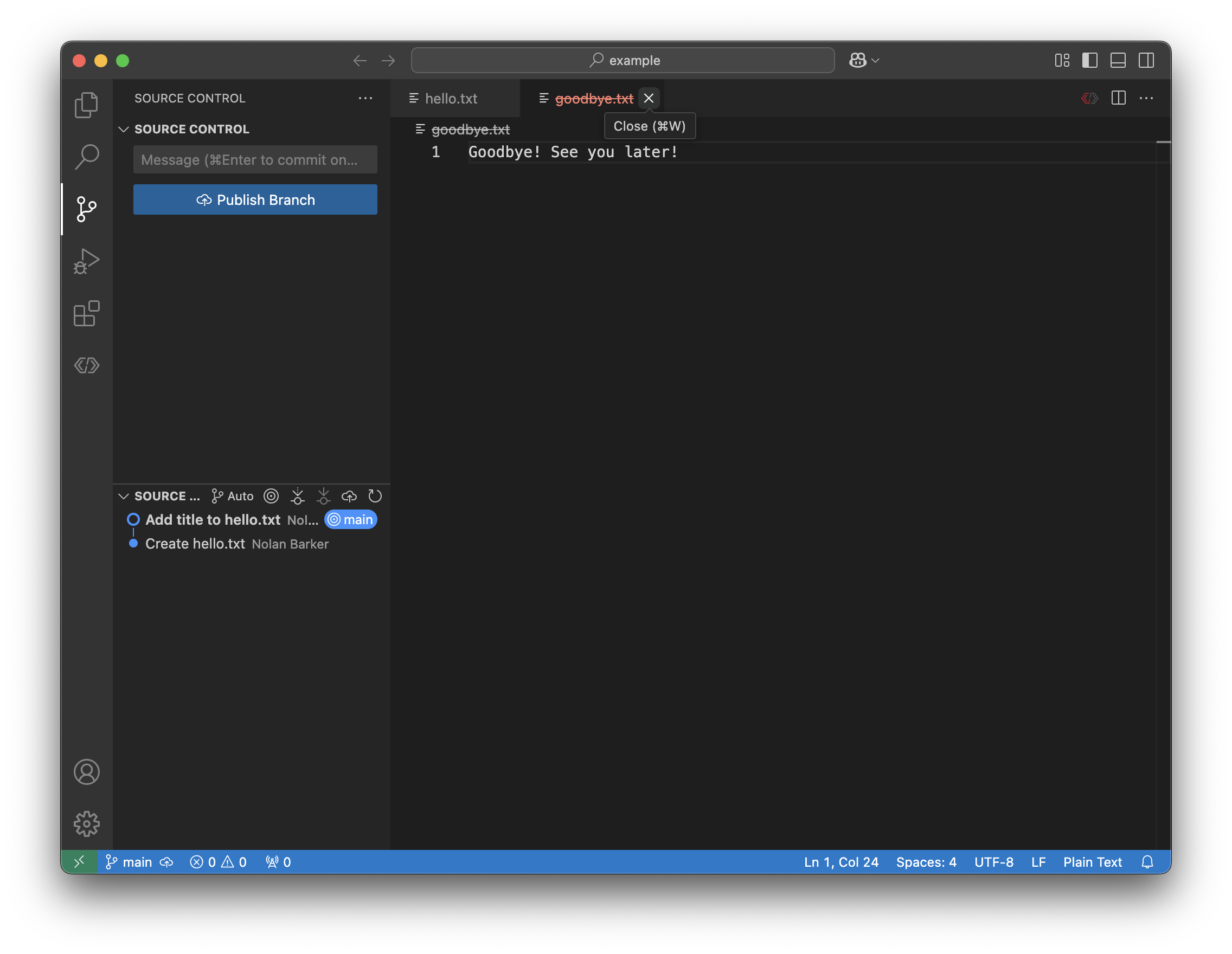Open the Explorer view in activity bar

(x=86, y=105)
